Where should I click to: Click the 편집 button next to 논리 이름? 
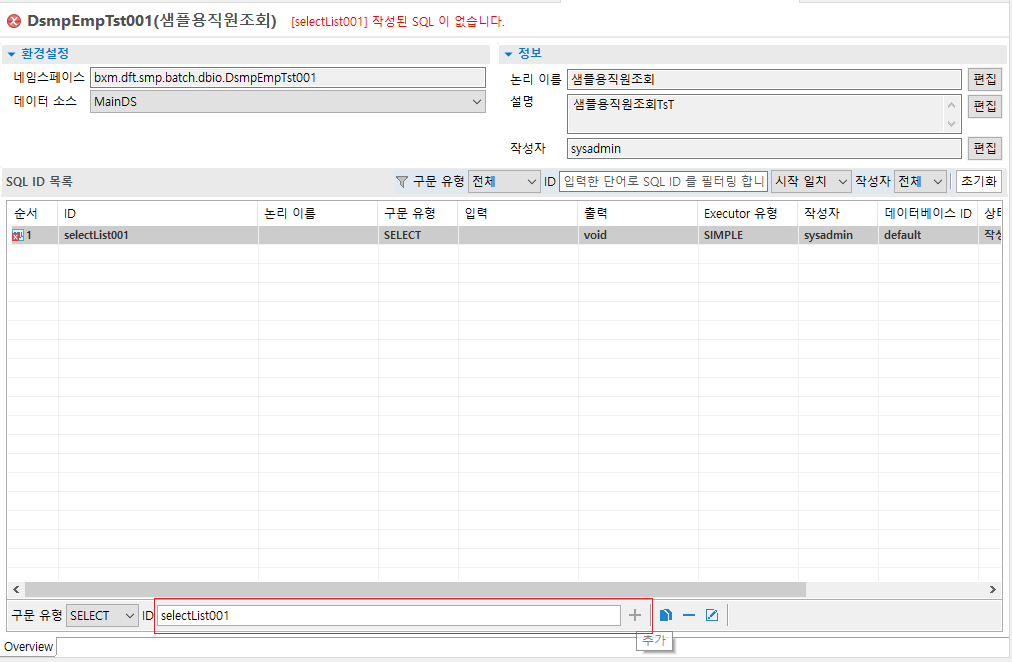985,78
